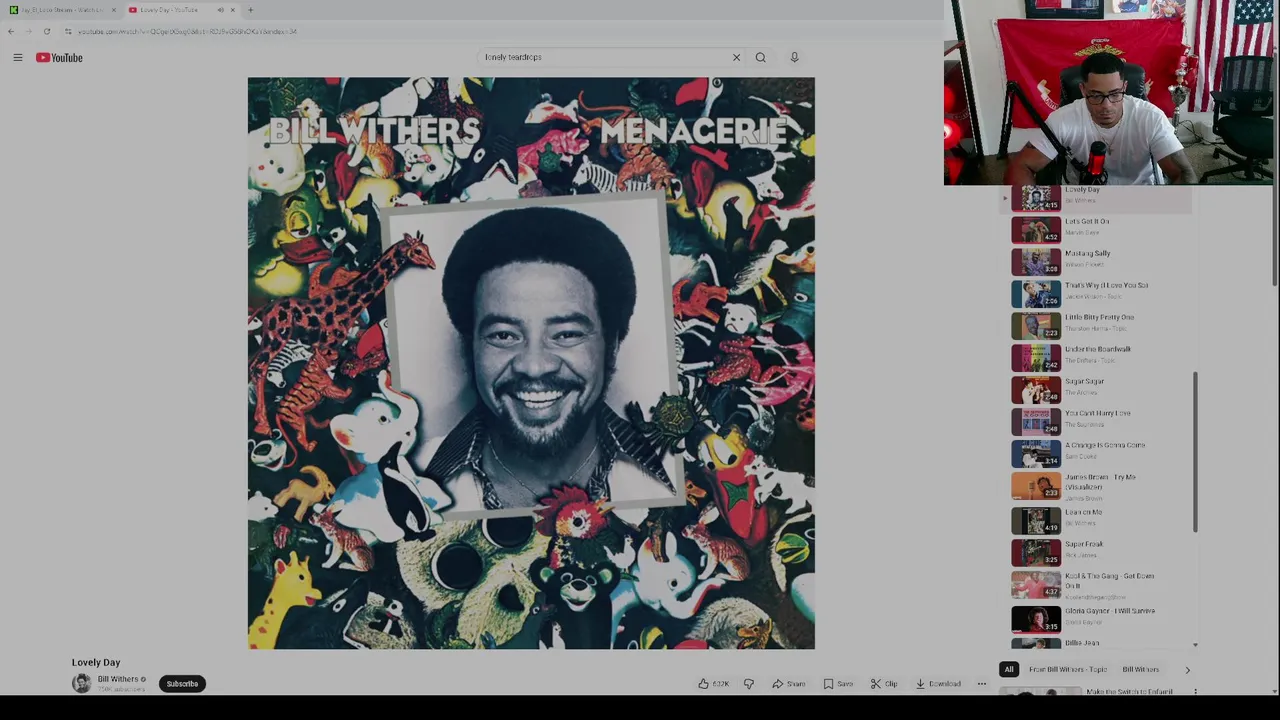Subscribe to the Bill Withers channel
Screen dimensions: 1280x720
point(182,684)
